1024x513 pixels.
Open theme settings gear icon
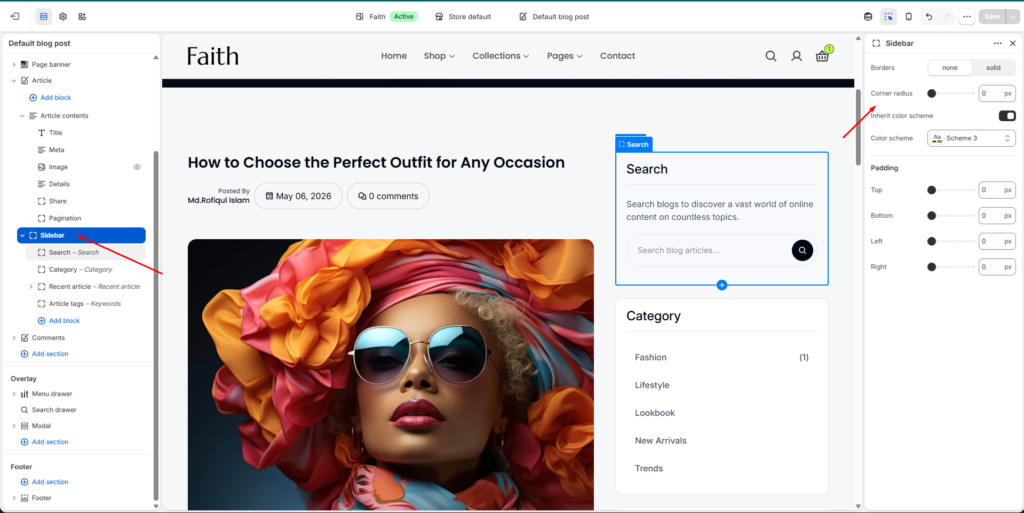coord(63,16)
